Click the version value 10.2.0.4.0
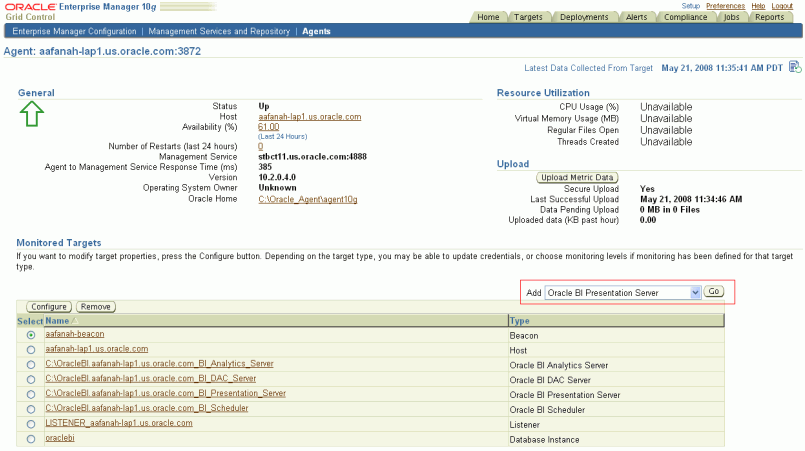Viewport: 805px width, 451px height. tap(277, 177)
